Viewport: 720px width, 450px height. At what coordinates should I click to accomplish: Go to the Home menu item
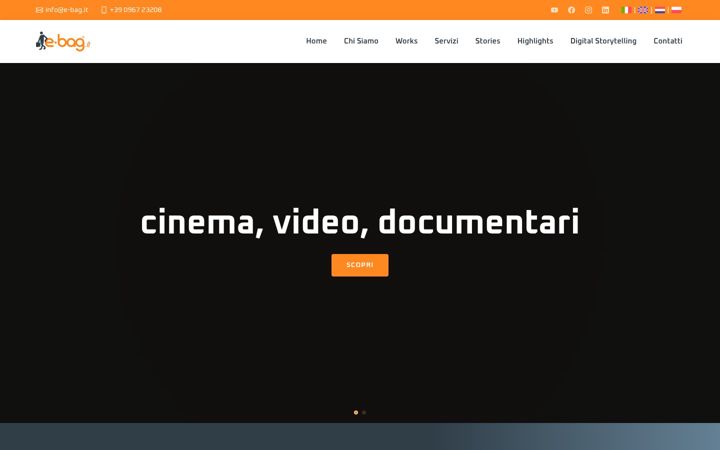[x=316, y=41]
